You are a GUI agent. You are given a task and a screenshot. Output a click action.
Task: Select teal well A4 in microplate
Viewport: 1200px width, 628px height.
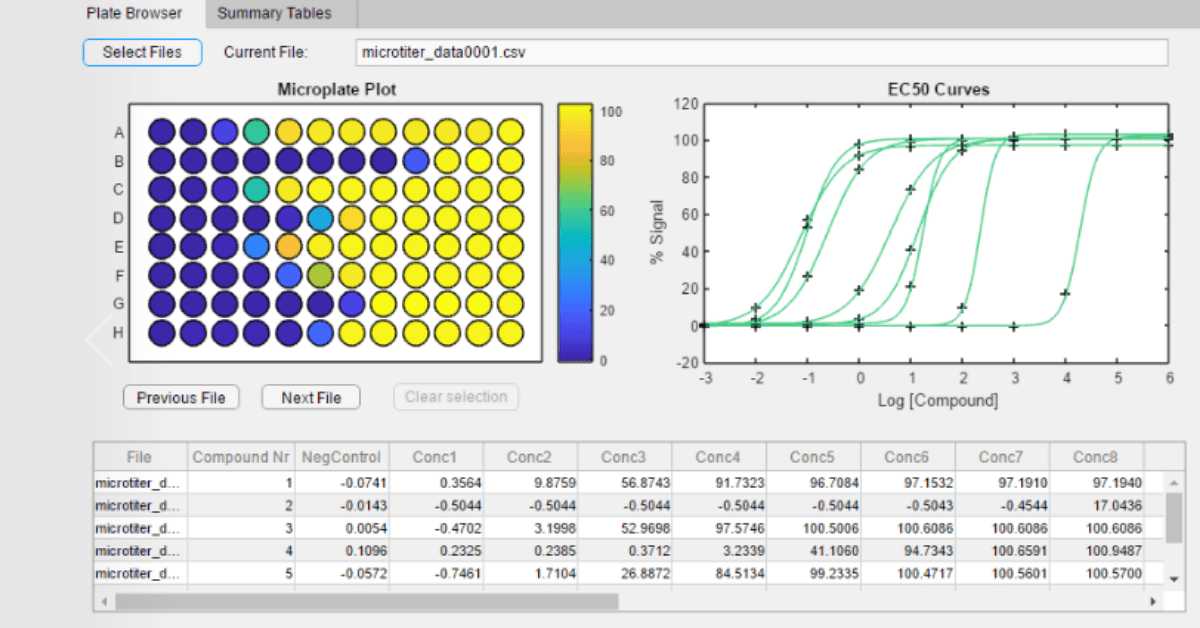point(256,131)
